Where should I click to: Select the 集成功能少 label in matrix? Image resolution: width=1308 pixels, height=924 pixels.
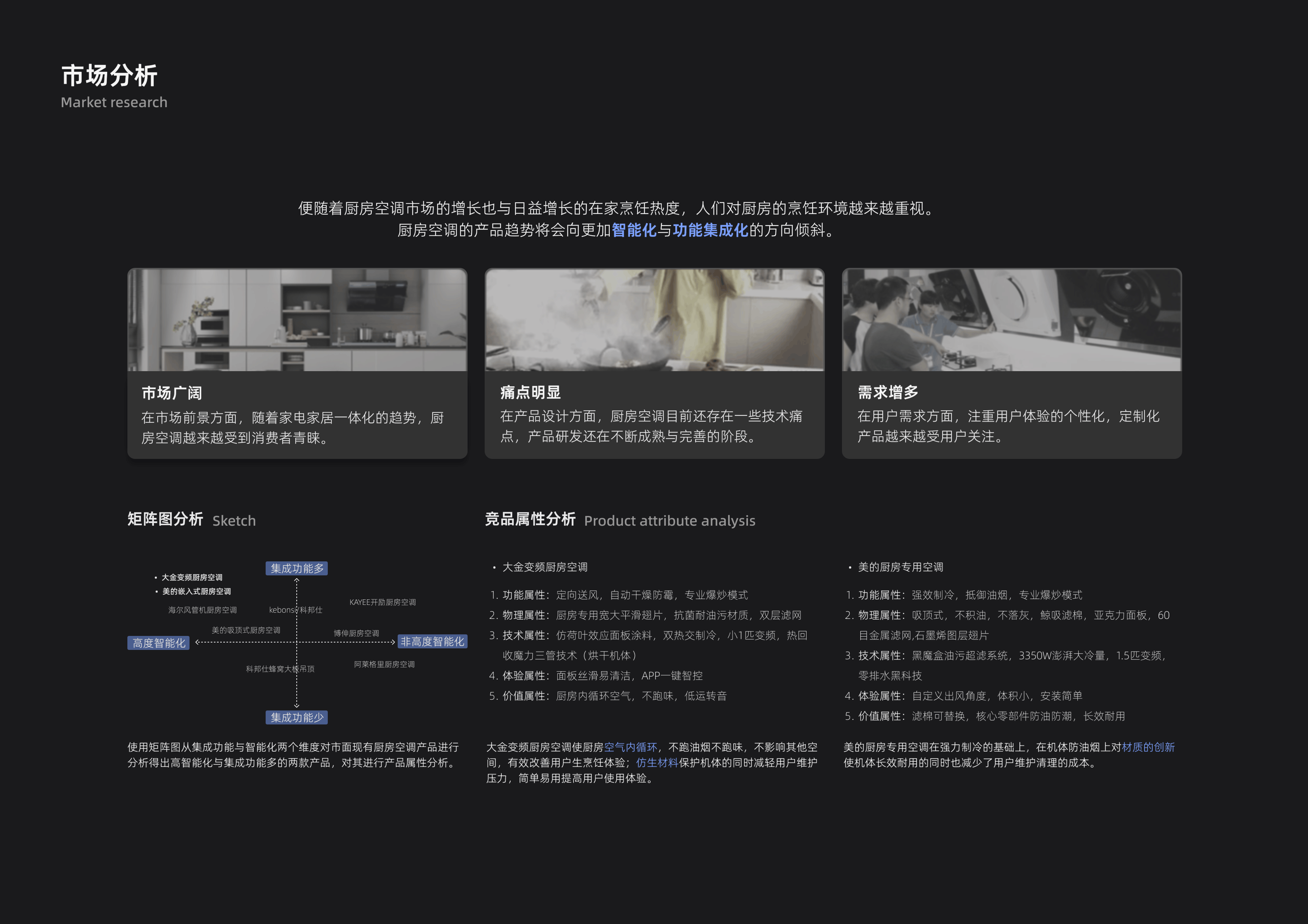tap(296, 717)
